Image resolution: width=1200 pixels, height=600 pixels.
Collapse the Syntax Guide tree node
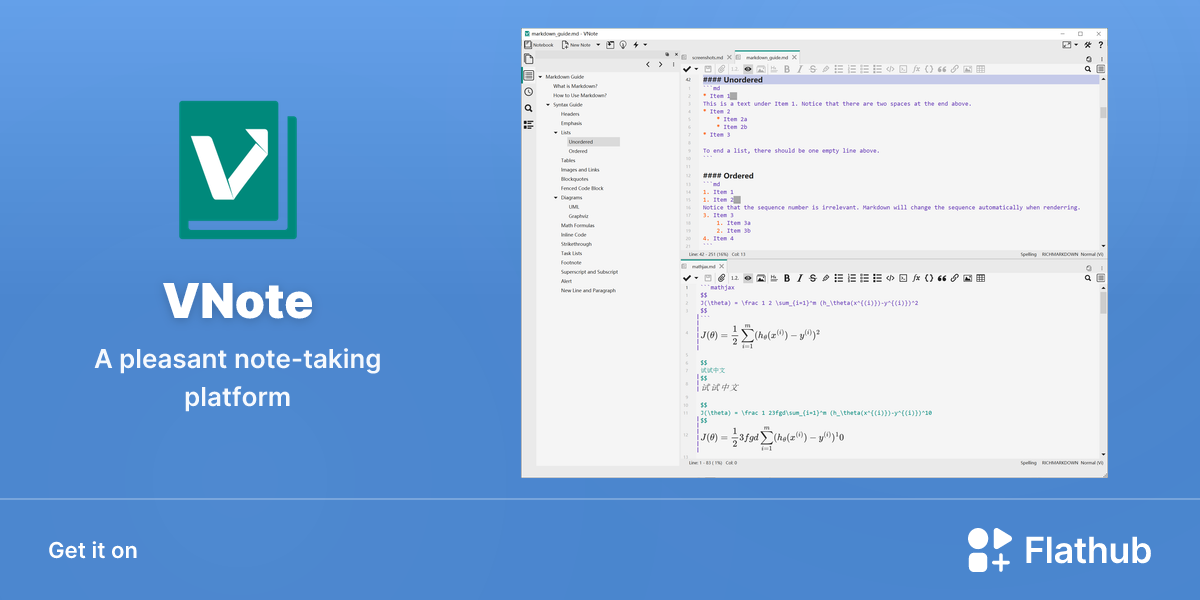pos(548,105)
